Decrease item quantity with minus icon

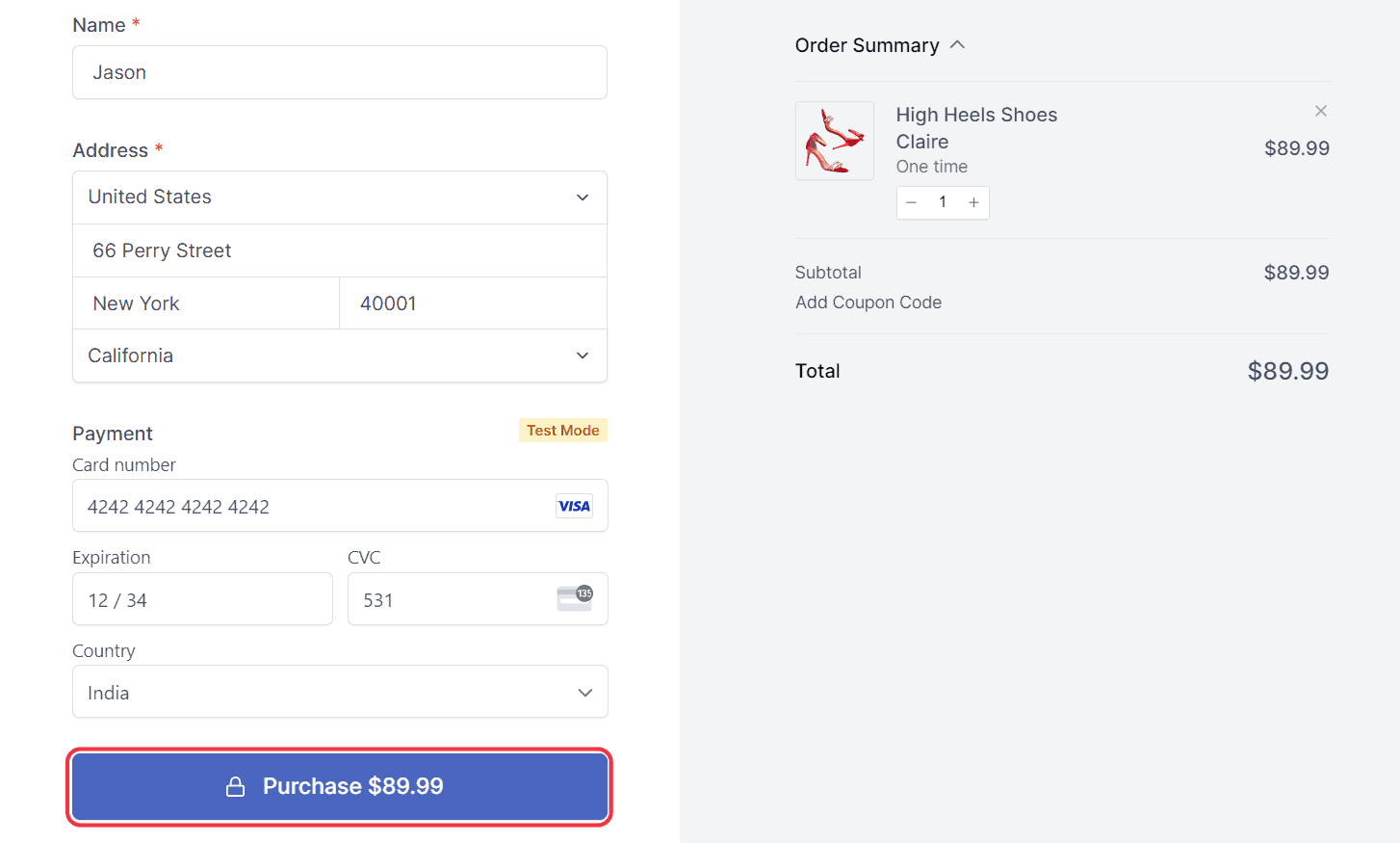pyautogui.click(x=911, y=202)
